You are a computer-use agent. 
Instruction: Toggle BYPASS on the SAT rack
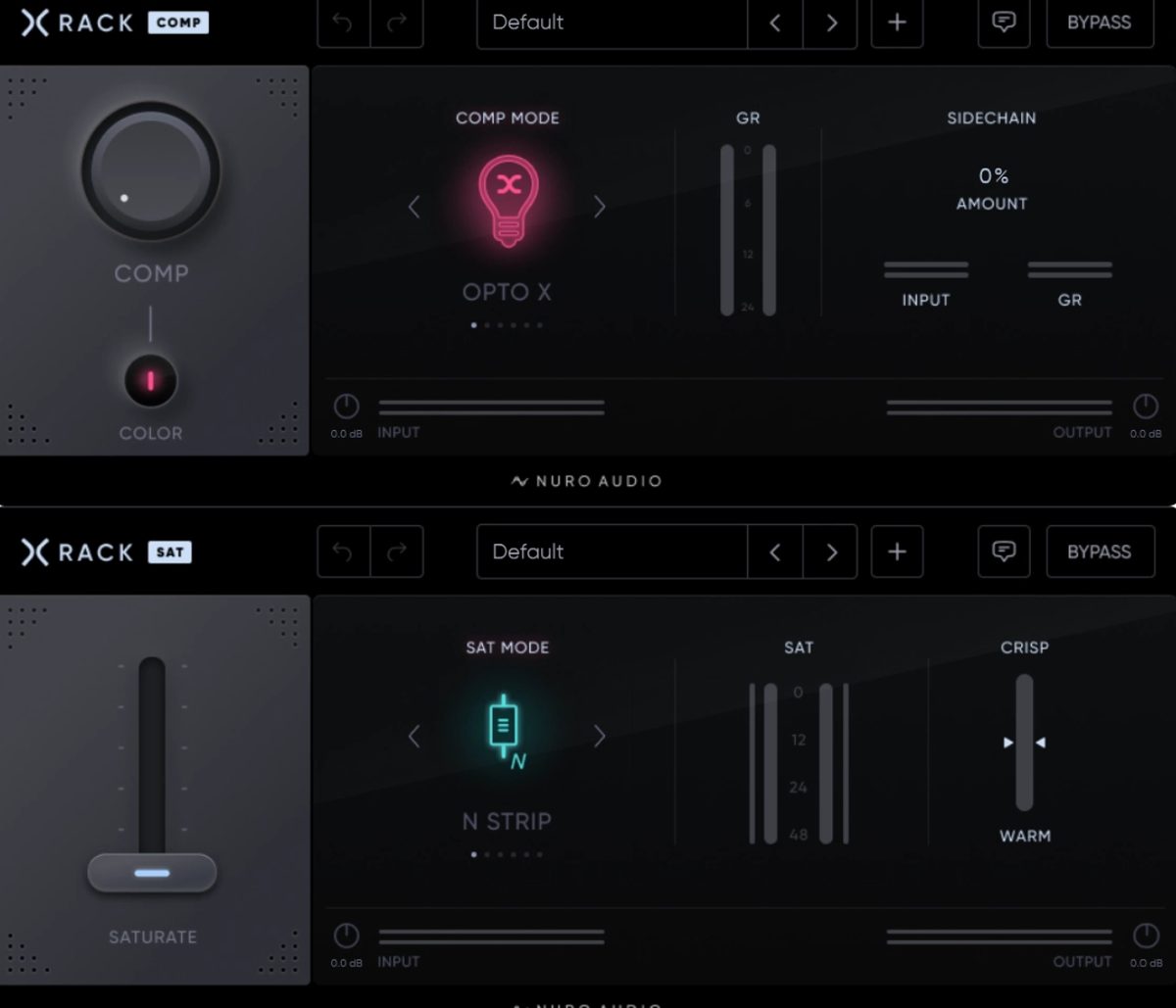[x=1100, y=552]
